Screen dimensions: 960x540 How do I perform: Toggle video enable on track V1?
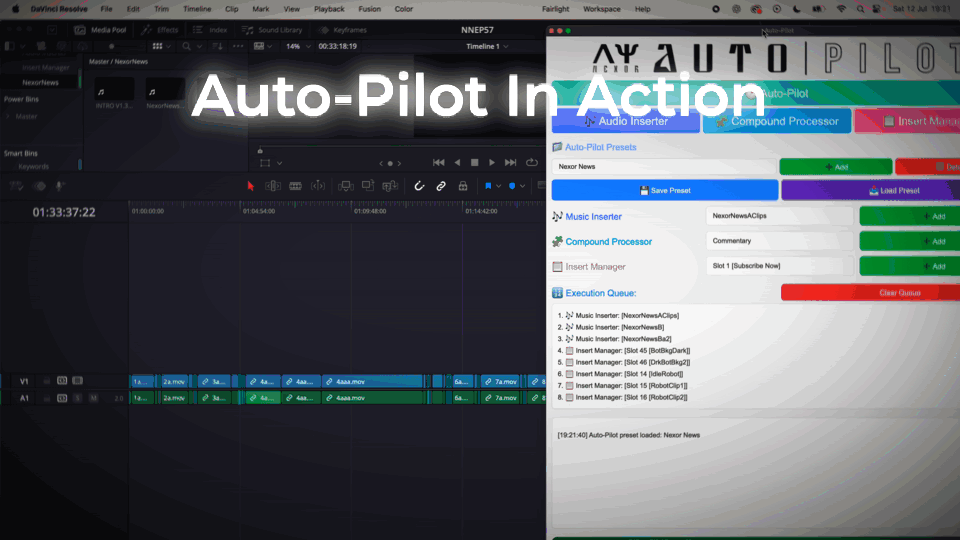pos(77,381)
